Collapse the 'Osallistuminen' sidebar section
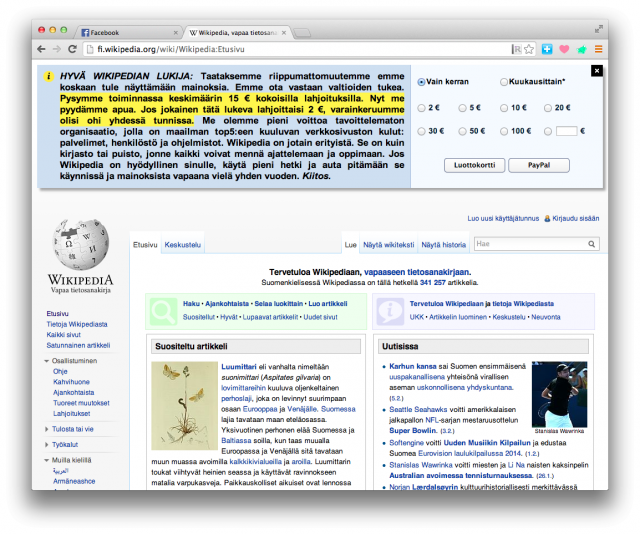This screenshot has height=534, width=640. (47, 361)
